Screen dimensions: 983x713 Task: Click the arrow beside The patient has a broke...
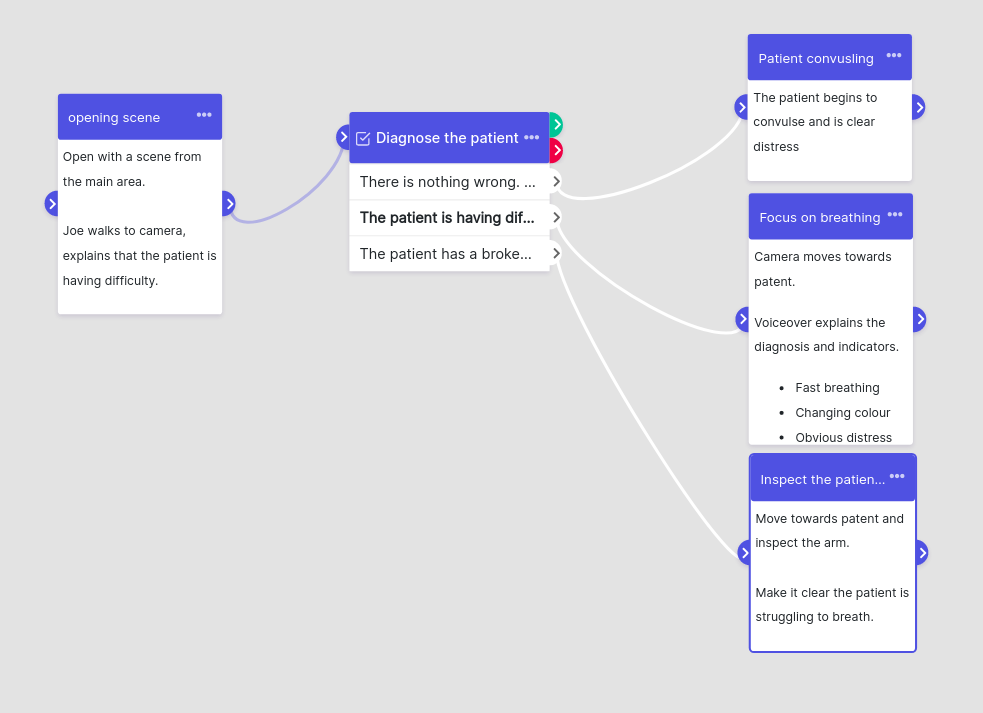point(556,253)
